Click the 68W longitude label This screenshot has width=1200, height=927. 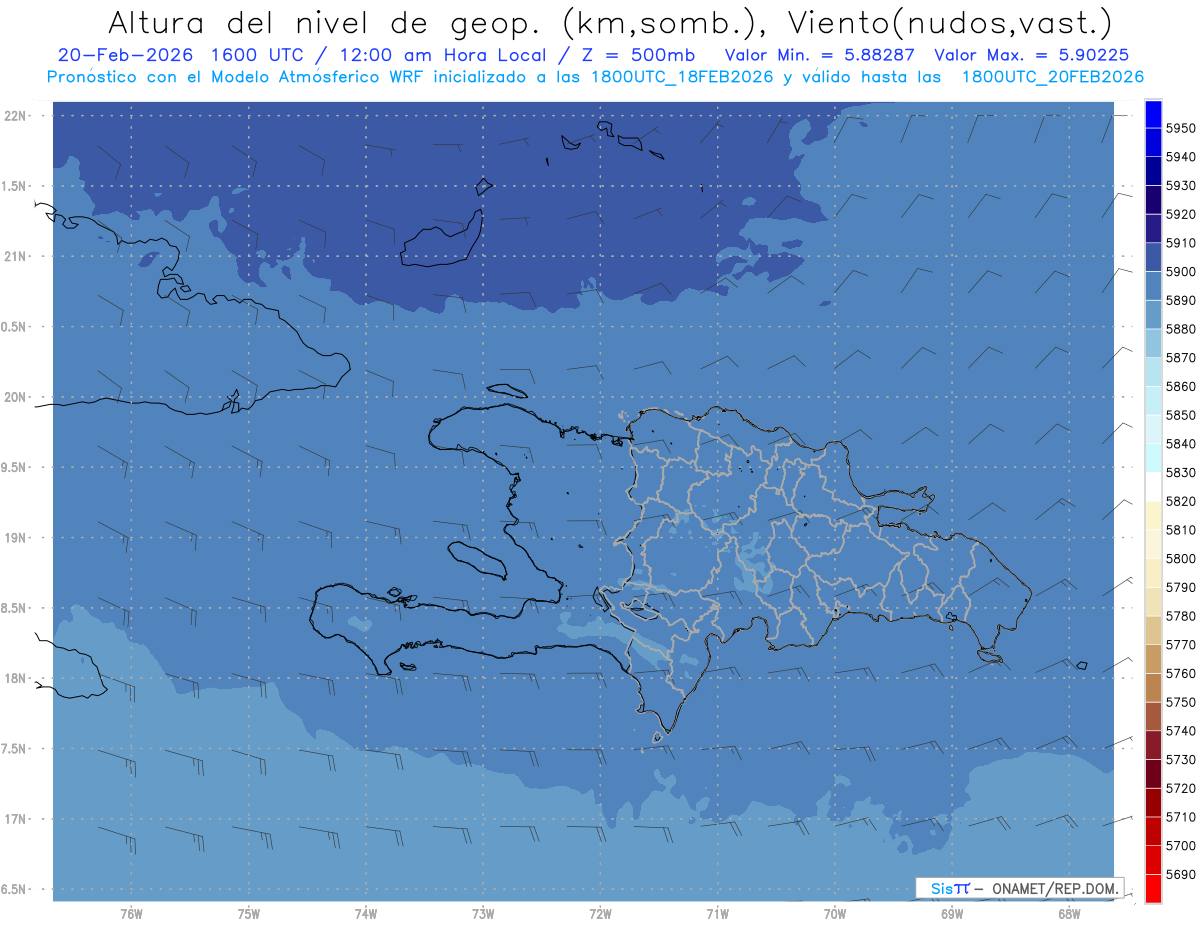pyautogui.click(x=1069, y=913)
